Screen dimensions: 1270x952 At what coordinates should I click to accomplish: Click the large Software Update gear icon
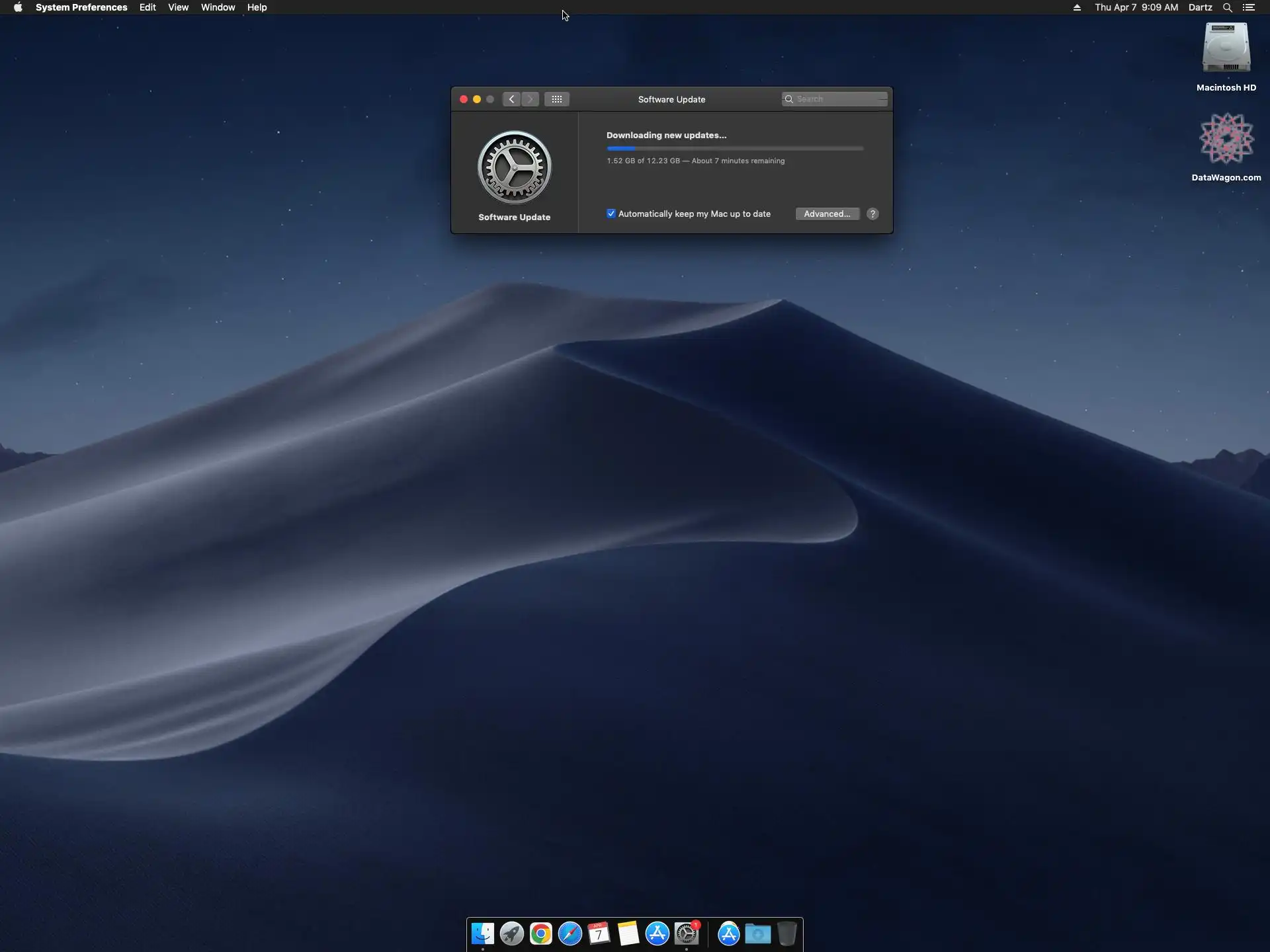514,167
